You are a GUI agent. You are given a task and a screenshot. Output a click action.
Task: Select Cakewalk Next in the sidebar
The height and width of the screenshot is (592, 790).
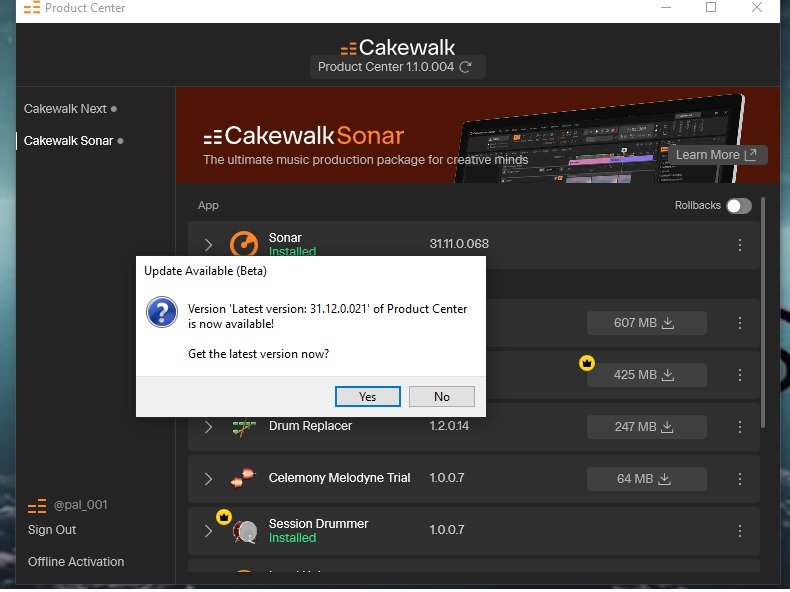pyautogui.click(x=65, y=108)
